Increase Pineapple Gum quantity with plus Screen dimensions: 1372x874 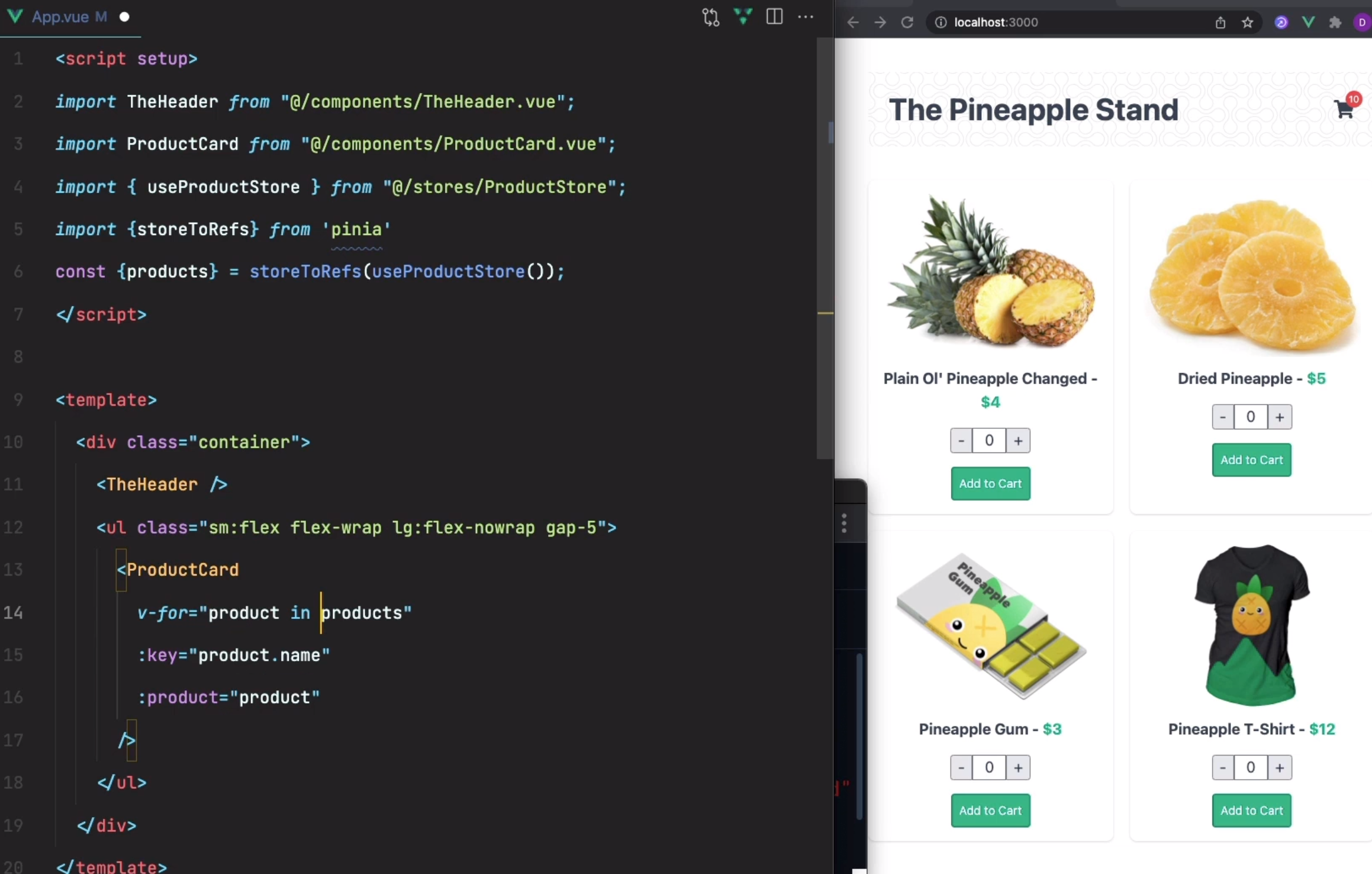point(1018,768)
